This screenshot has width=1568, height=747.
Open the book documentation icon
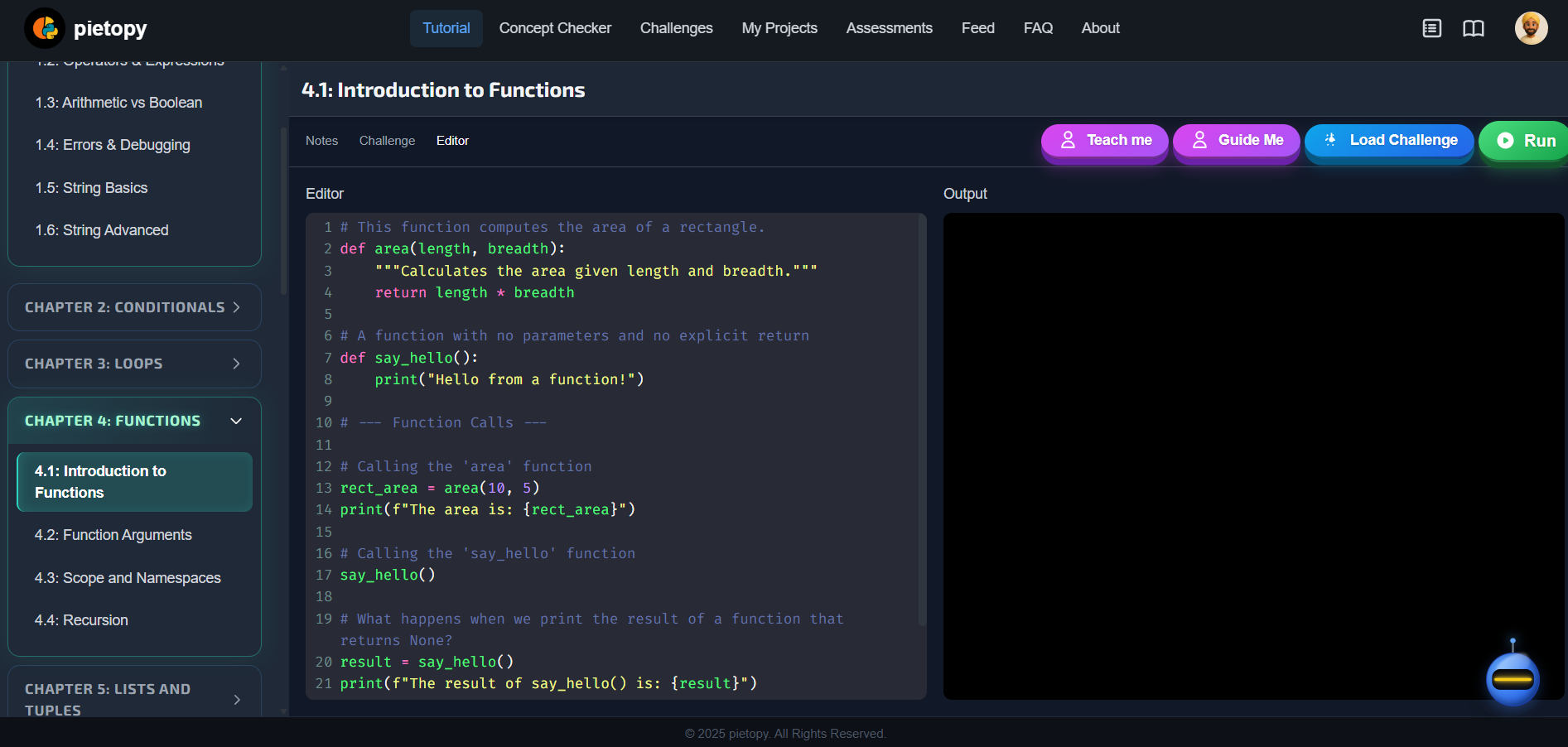pos(1474,27)
